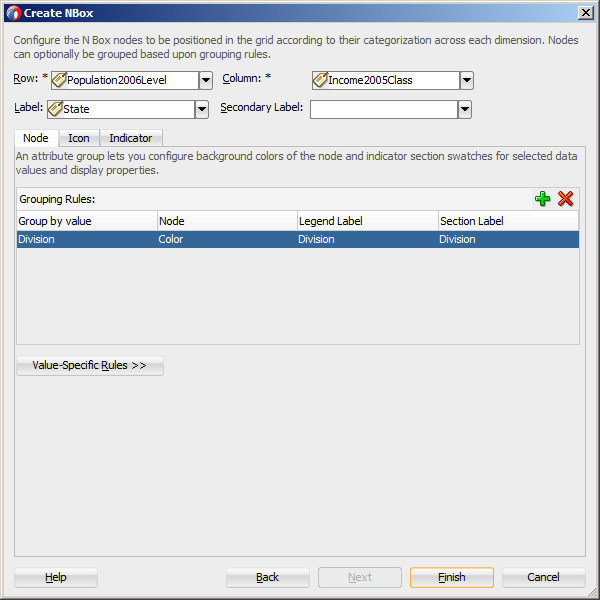Click the Secondary Label input field
The width and height of the screenshot is (600, 600).
pos(384,109)
